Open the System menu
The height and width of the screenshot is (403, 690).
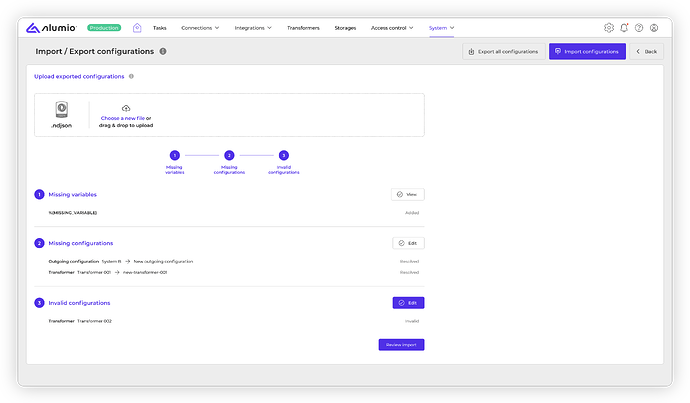pyautogui.click(x=441, y=28)
